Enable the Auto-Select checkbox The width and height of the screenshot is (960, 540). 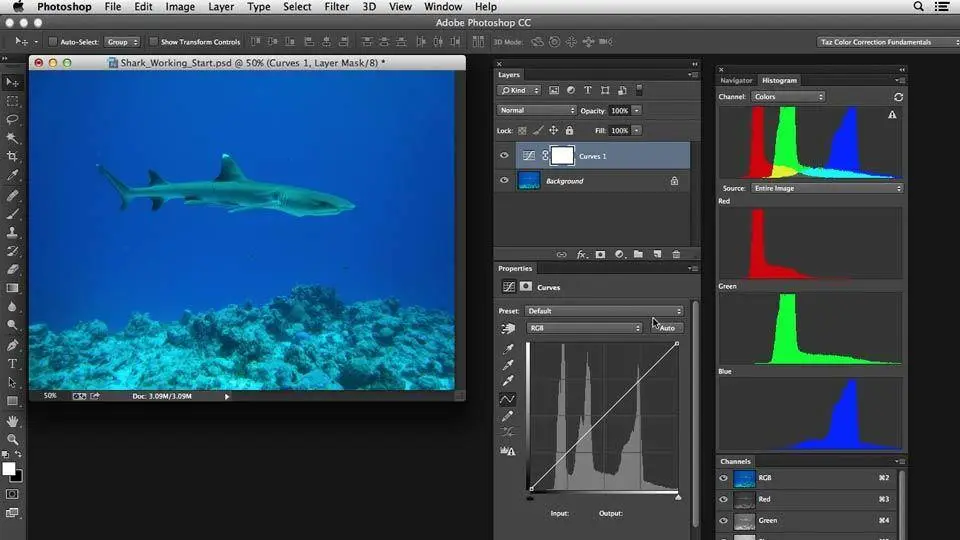coord(52,42)
